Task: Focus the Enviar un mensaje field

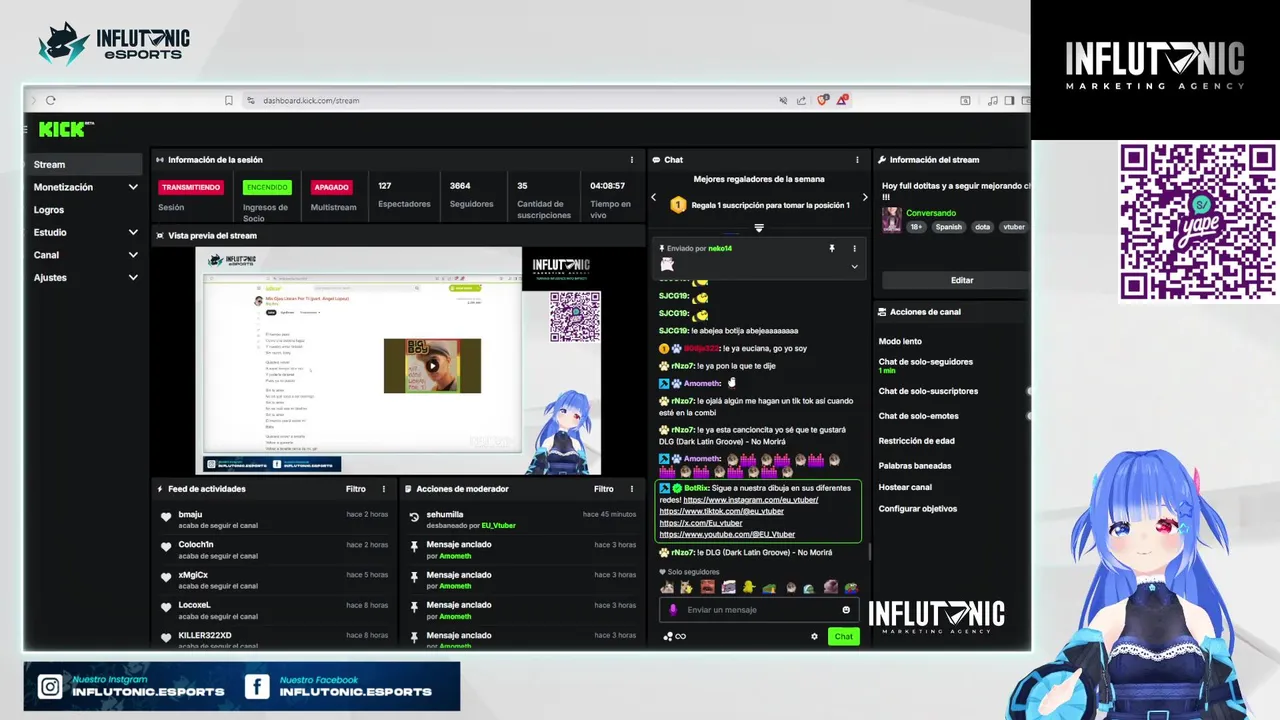Action: click(x=760, y=610)
